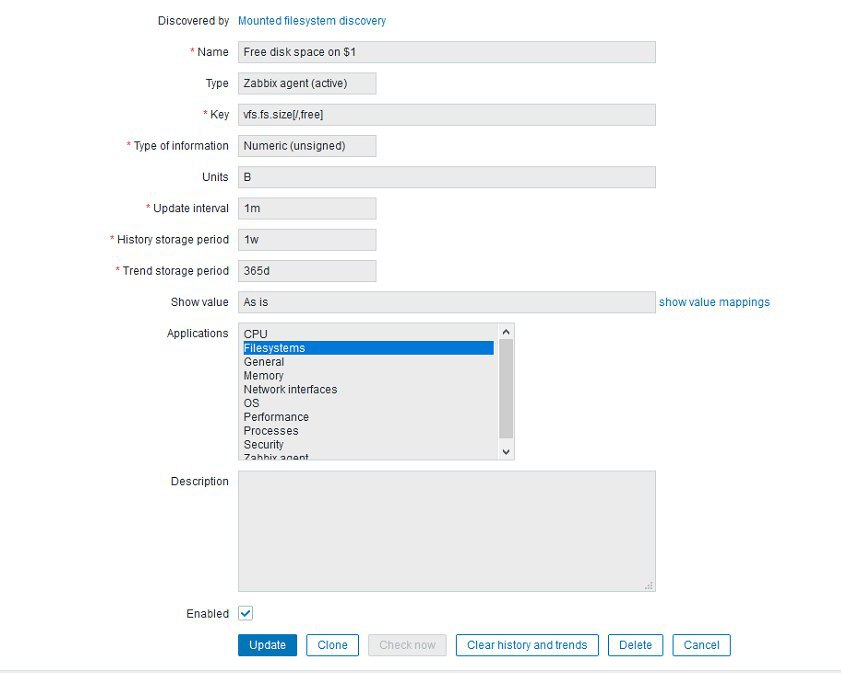841x673 pixels.
Task: Select OS in Applications list
Action: (x=368, y=403)
